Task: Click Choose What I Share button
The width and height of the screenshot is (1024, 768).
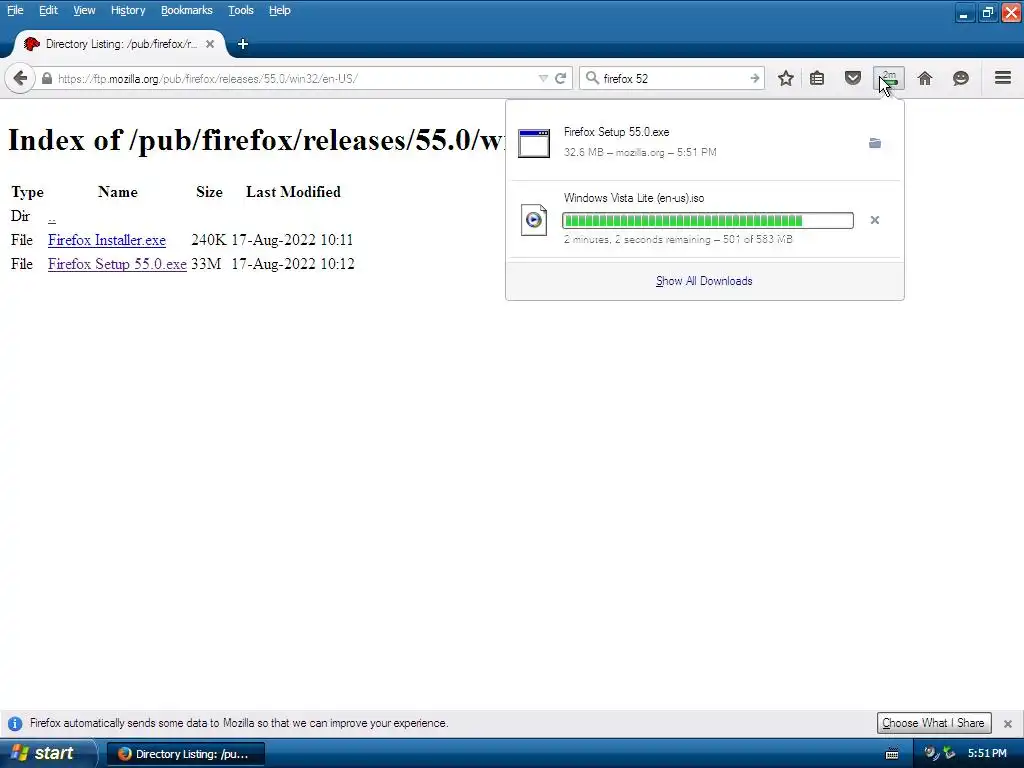Action: (934, 723)
